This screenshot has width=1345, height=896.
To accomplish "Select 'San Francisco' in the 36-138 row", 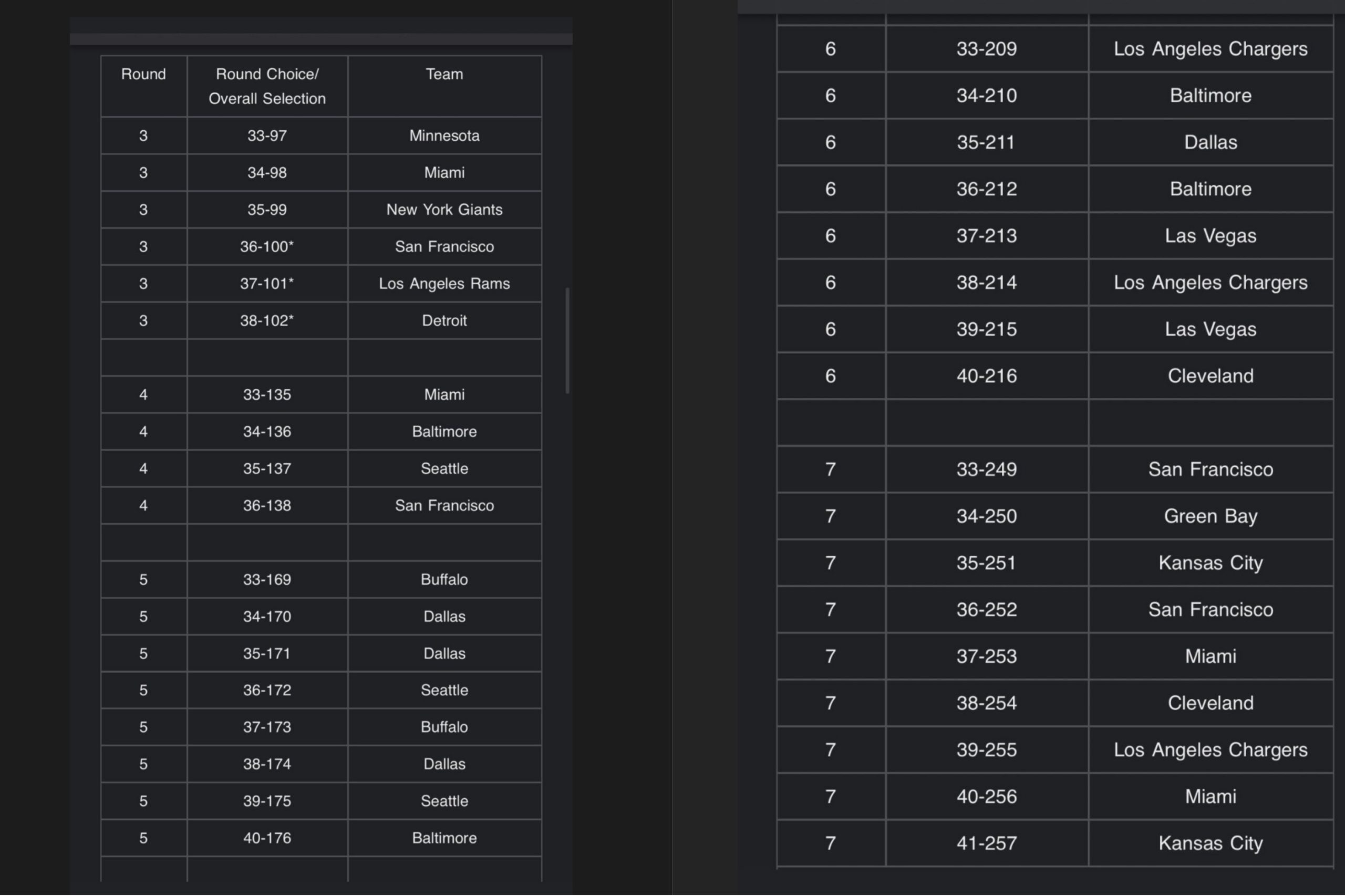I will [x=444, y=506].
